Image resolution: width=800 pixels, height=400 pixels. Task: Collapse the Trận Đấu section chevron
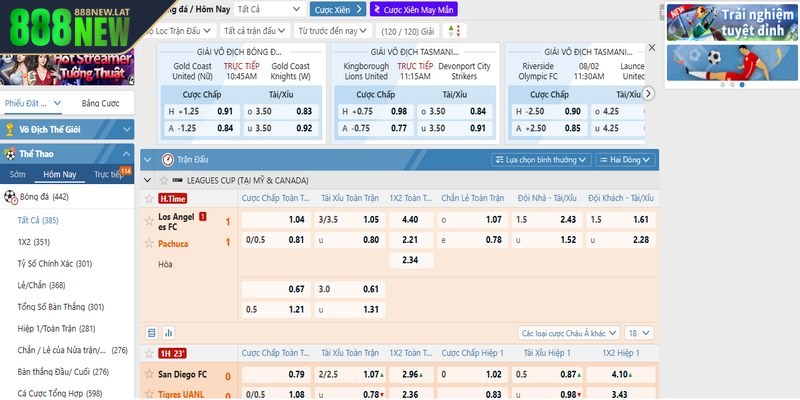[x=147, y=160]
